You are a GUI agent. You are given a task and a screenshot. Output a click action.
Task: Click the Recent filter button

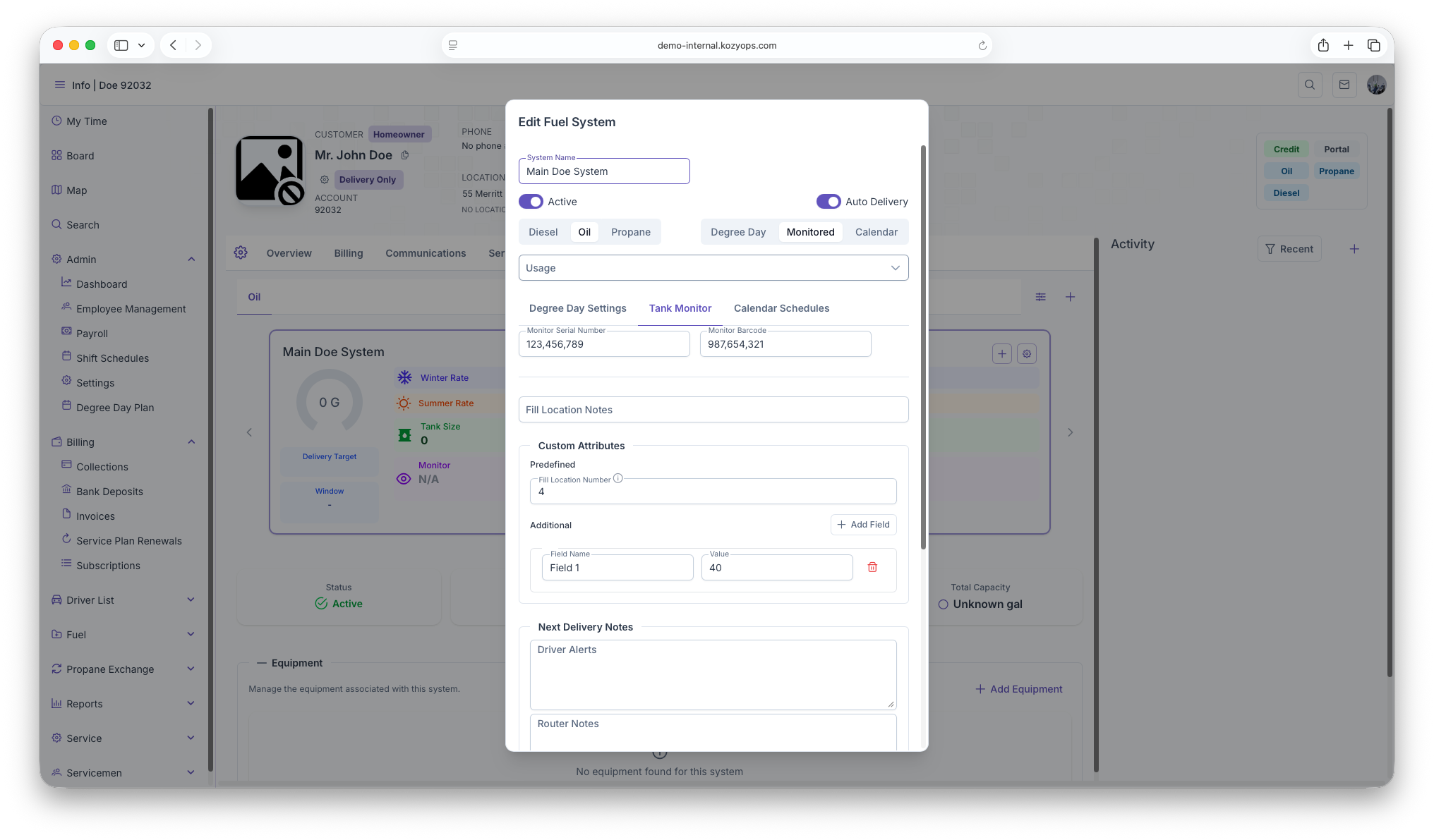pyautogui.click(x=1289, y=249)
